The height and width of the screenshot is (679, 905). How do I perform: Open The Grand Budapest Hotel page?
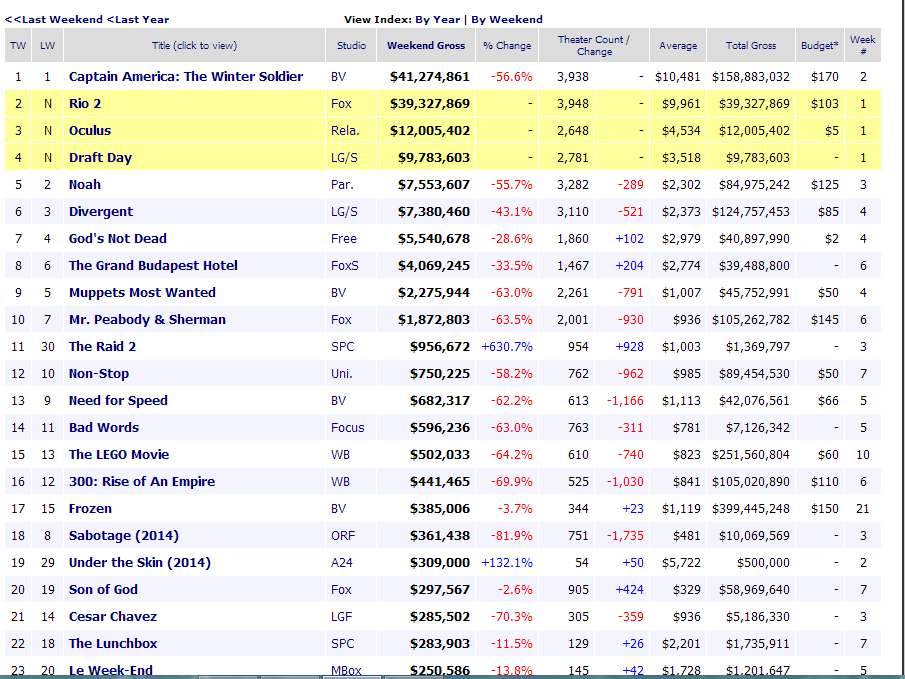[153, 266]
